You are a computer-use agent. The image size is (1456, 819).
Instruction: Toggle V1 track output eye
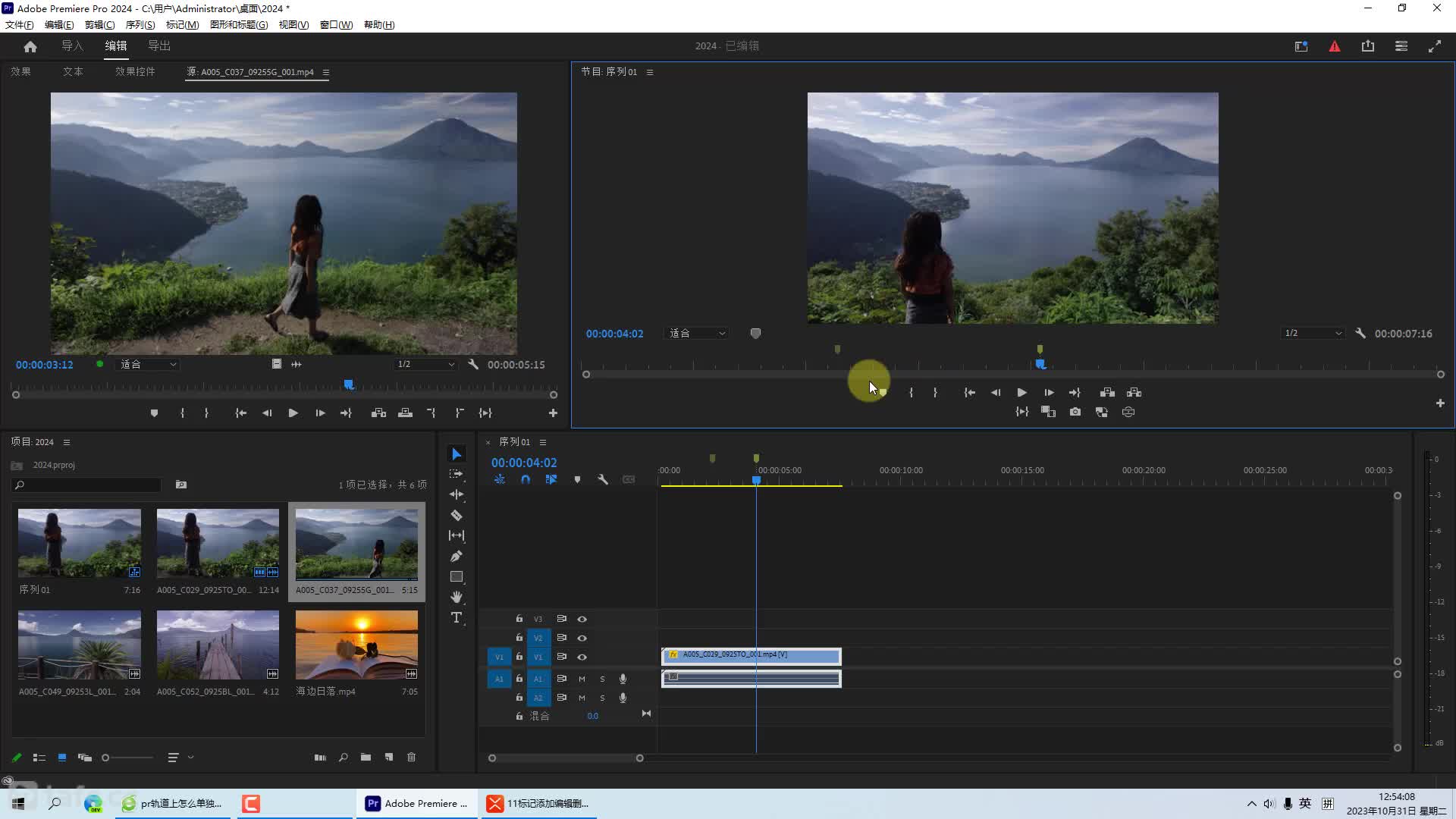(x=582, y=657)
